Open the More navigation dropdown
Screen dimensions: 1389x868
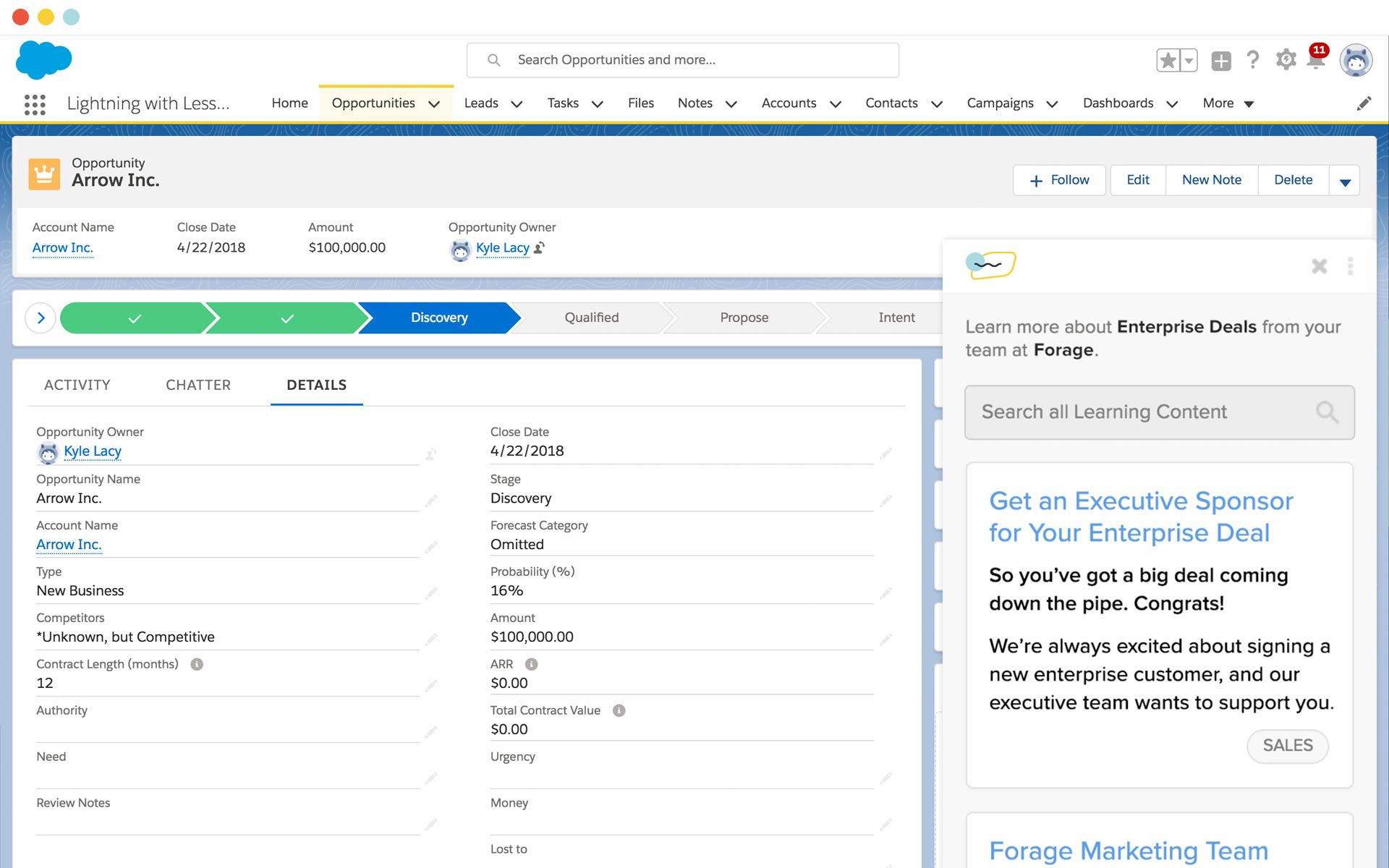click(x=1228, y=103)
